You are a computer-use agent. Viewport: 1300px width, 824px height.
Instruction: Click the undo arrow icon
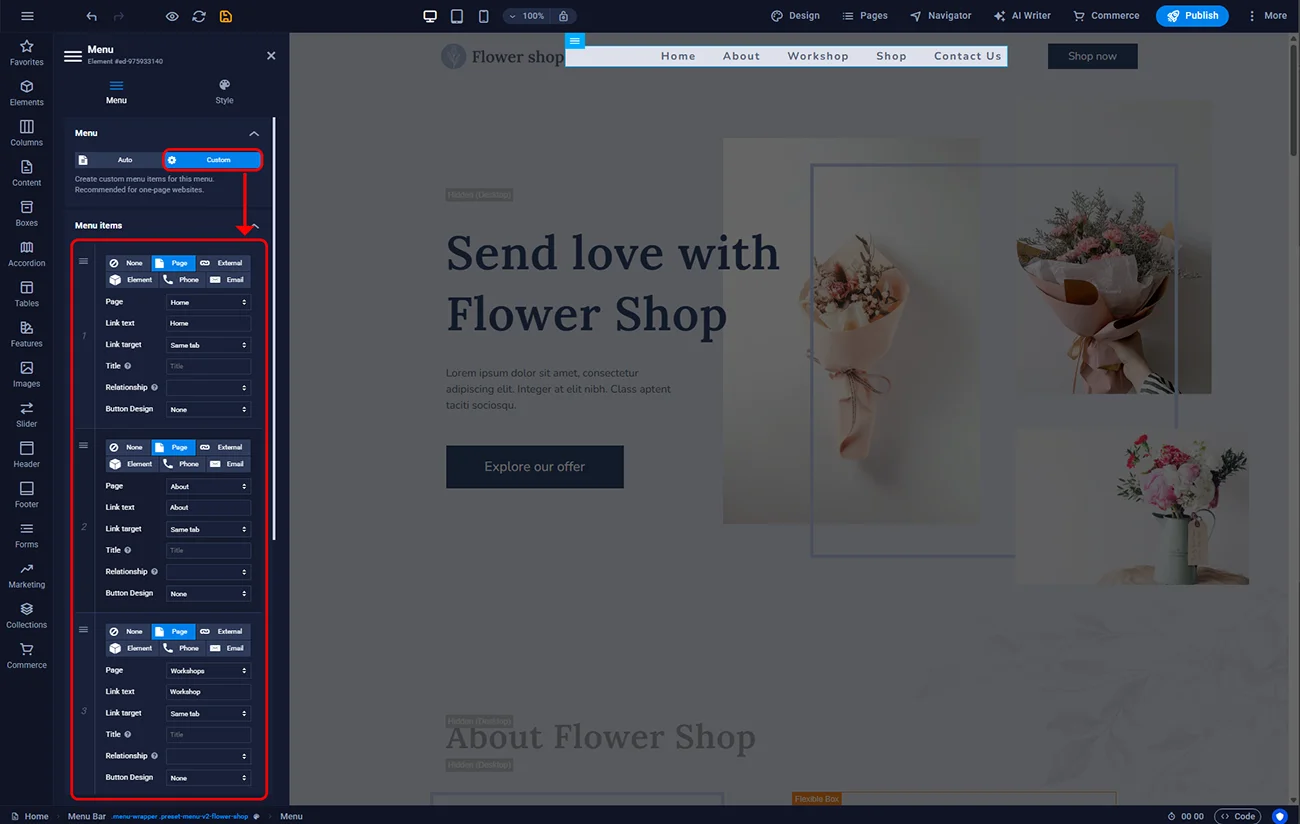92,16
